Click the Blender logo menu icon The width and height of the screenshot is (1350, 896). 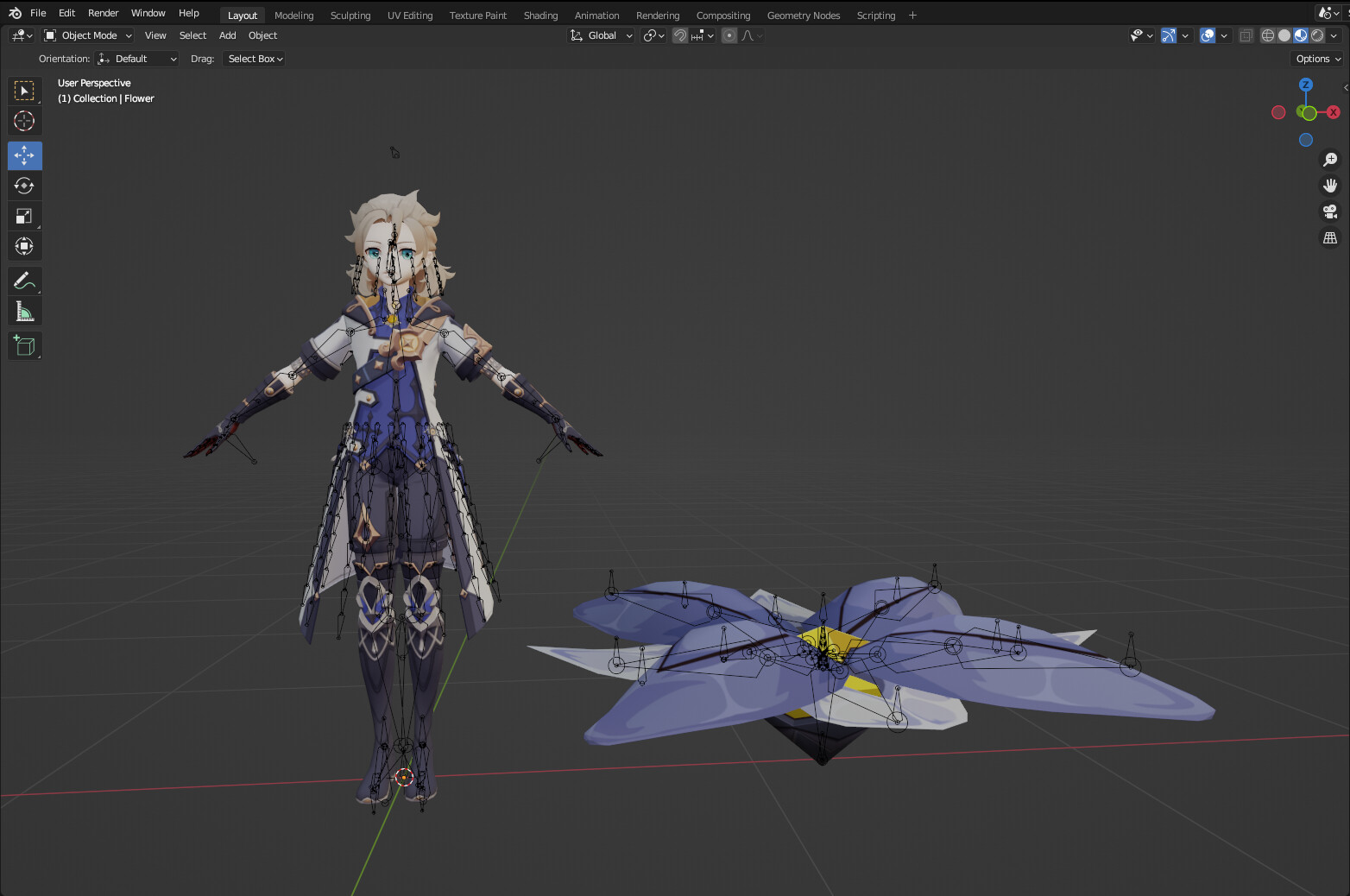(15, 13)
